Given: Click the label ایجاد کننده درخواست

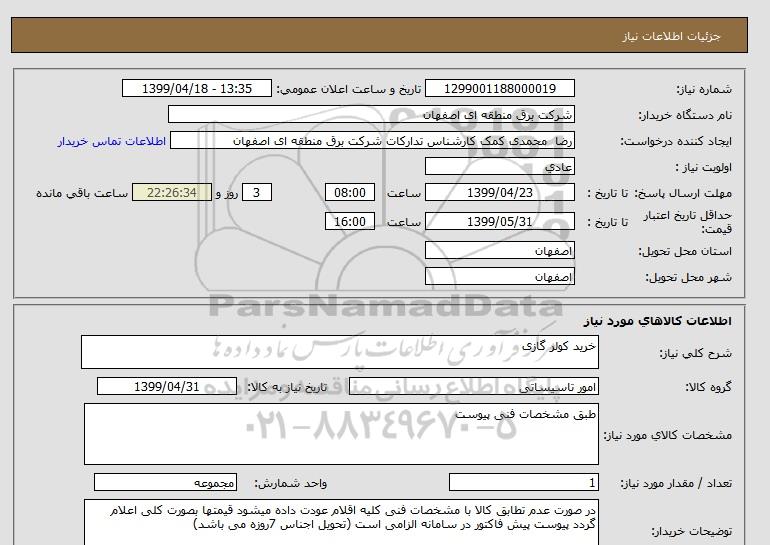Looking at the screenshot, I should click(x=676, y=141).
